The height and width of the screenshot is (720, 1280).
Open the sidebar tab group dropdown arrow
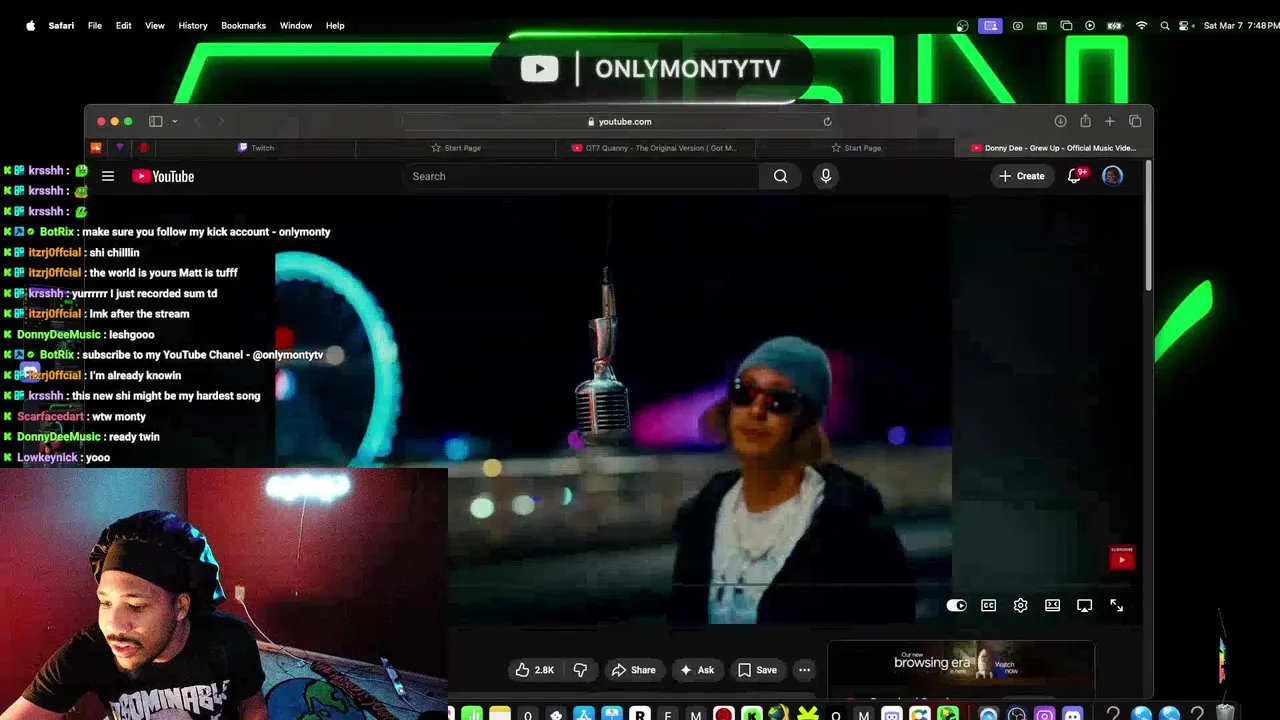174,121
